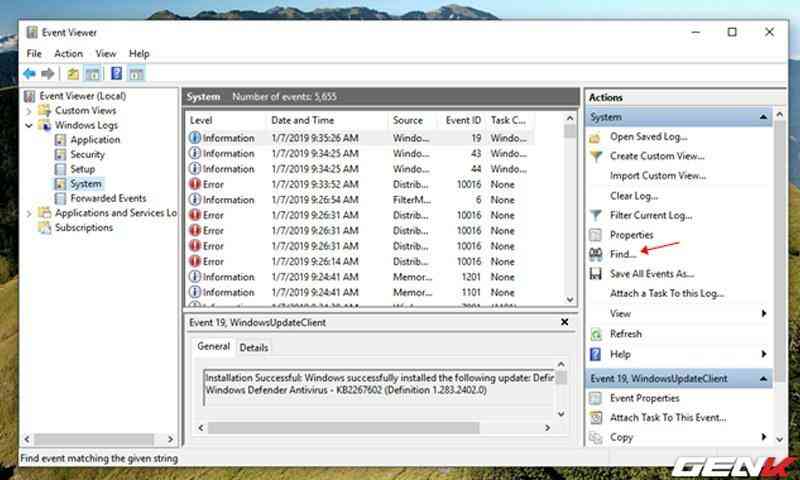Click Open Saved Log action
Viewport: 800px width, 480px height.
click(x=648, y=137)
